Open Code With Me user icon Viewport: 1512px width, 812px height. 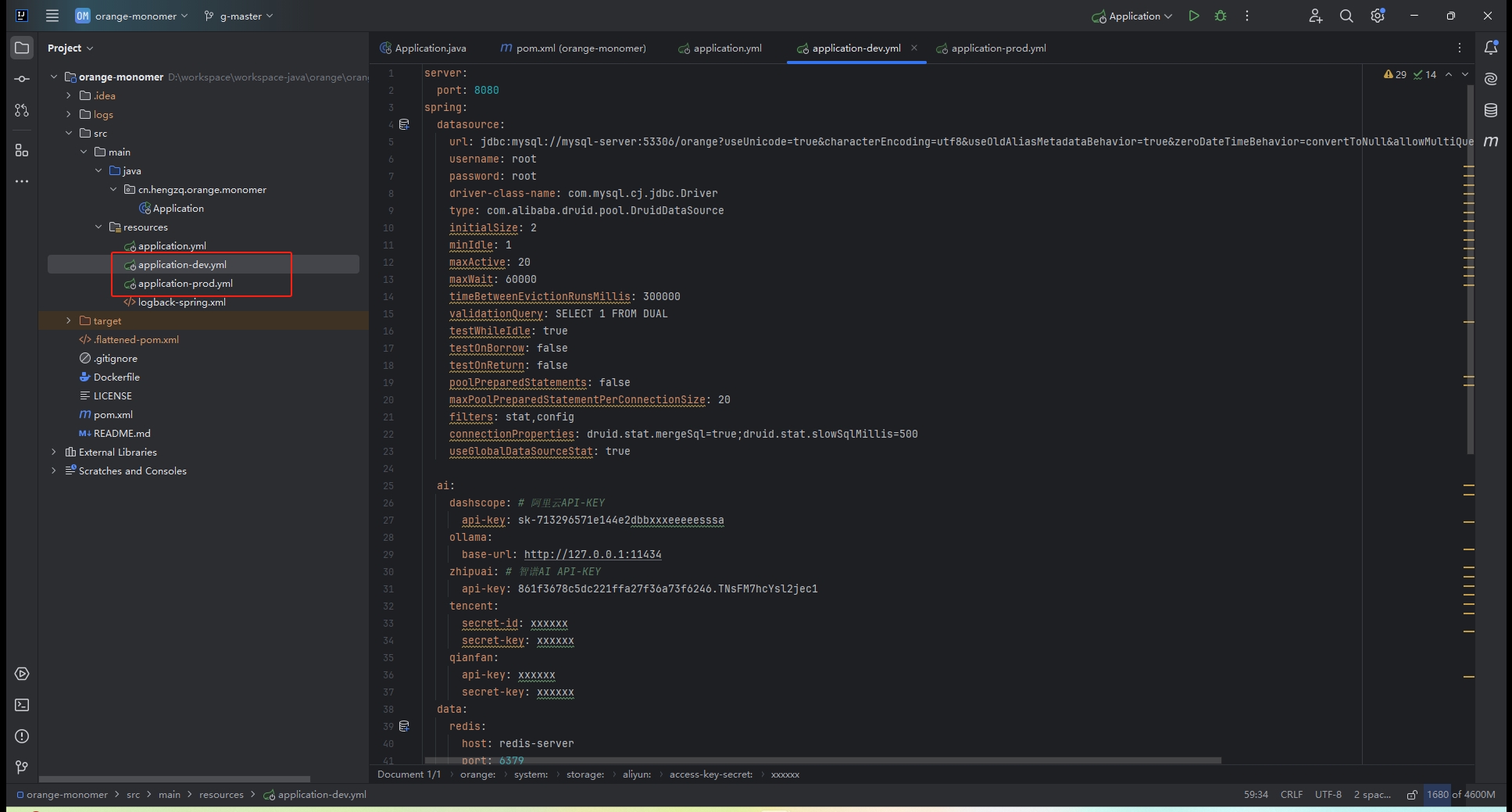pyautogui.click(x=1316, y=16)
